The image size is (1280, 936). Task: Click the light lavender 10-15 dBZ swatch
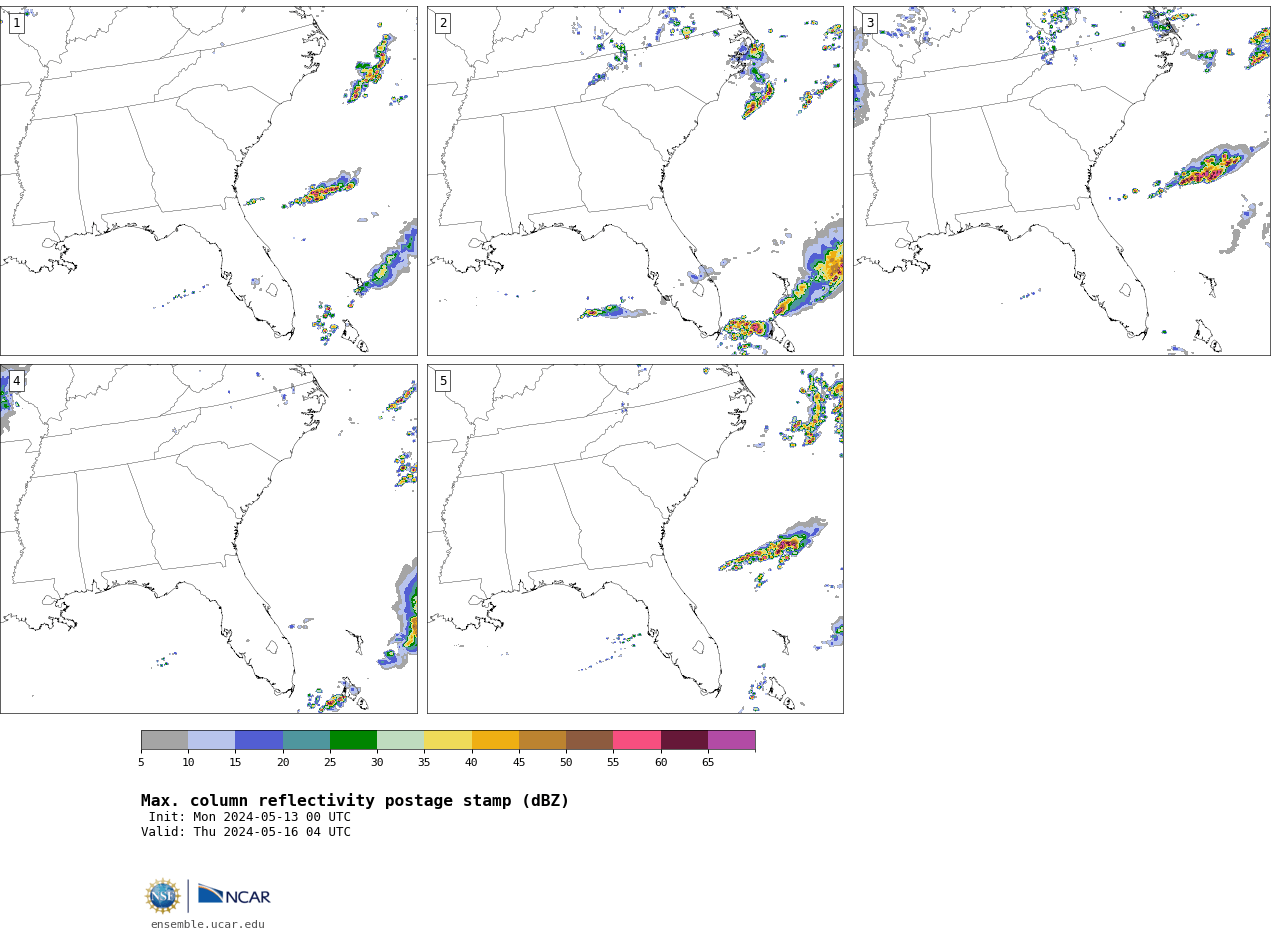211,740
